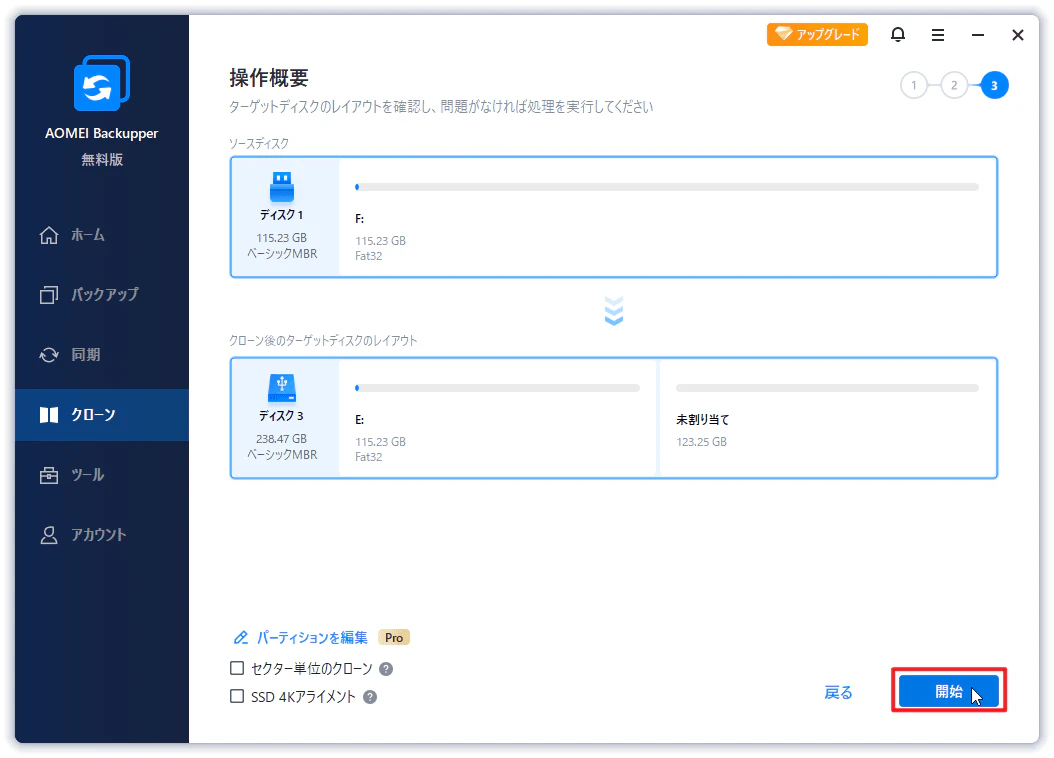This screenshot has width=1054, height=758.
Task: Click the ディスク 3 USB disk icon
Action: 282,388
